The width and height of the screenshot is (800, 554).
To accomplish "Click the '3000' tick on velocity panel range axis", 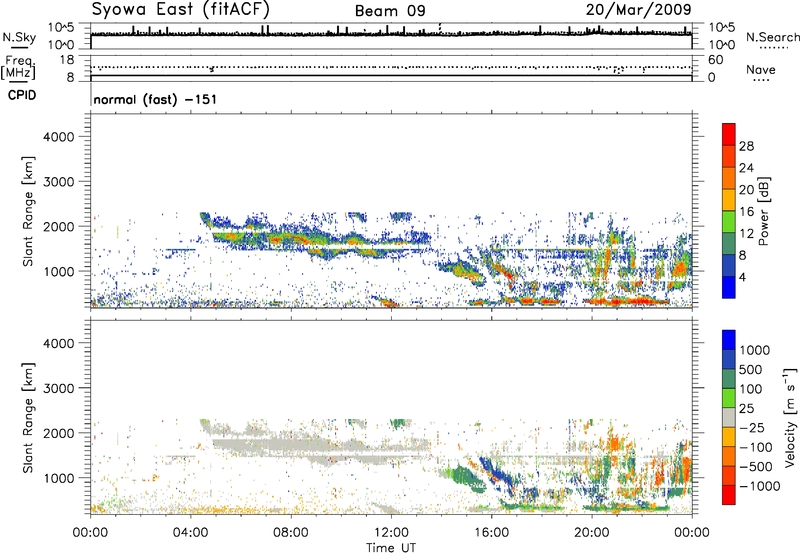I will tap(59, 388).
